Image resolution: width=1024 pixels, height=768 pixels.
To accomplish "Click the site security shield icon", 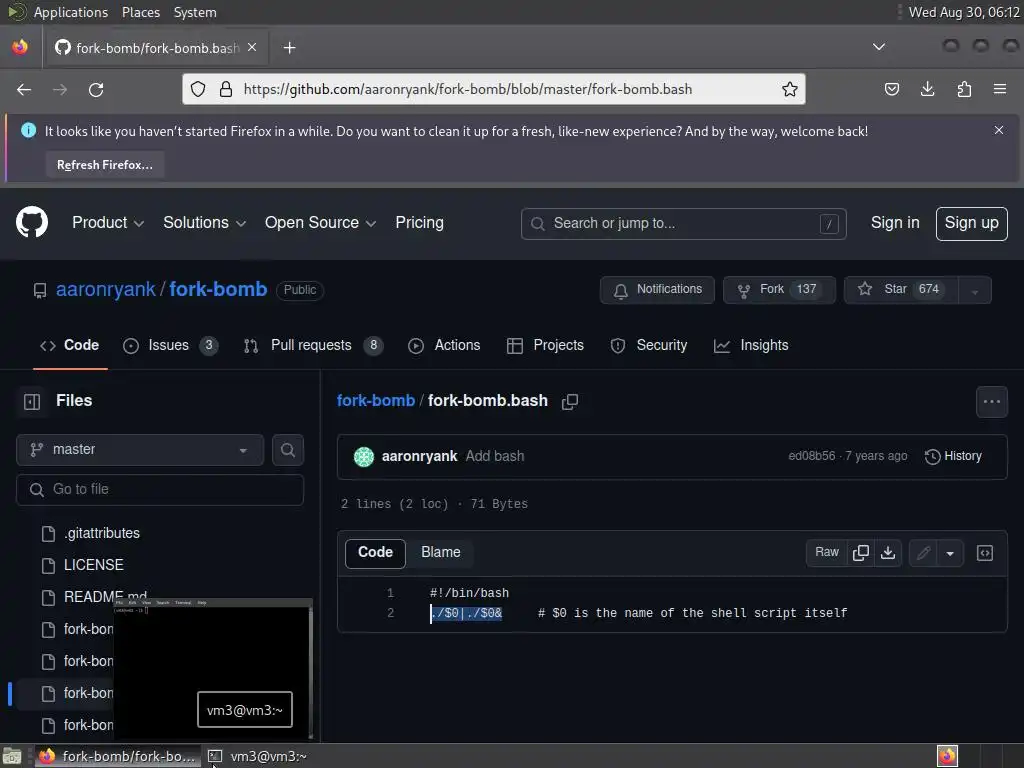I will pyautogui.click(x=198, y=89).
